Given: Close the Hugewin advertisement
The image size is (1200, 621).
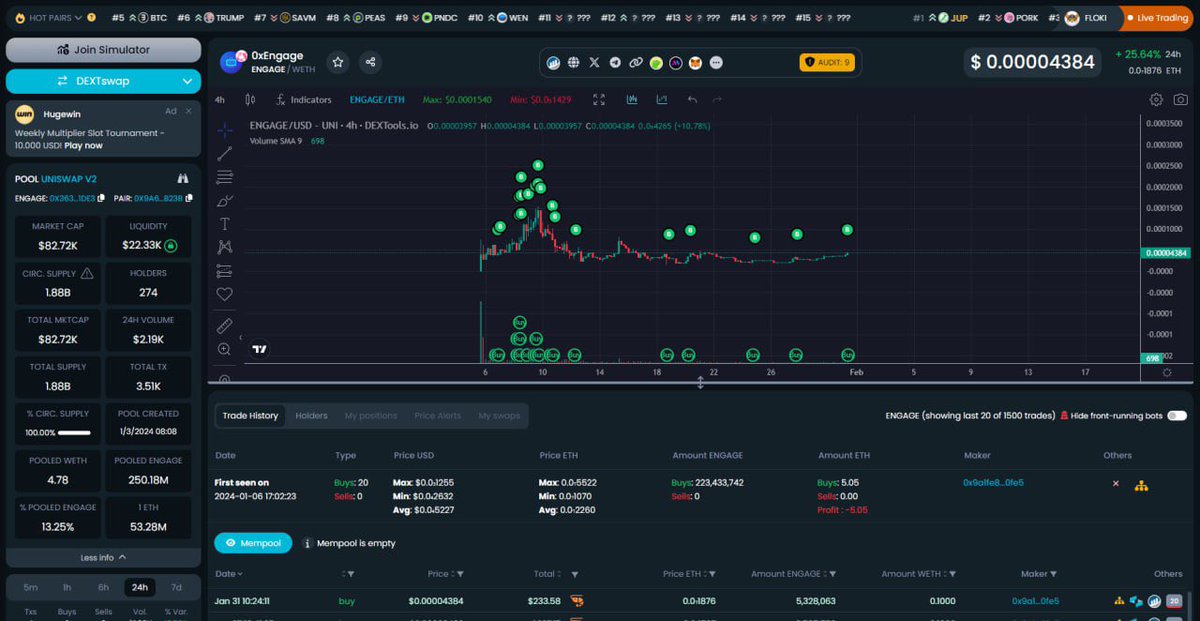Looking at the screenshot, I should point(189,111).
